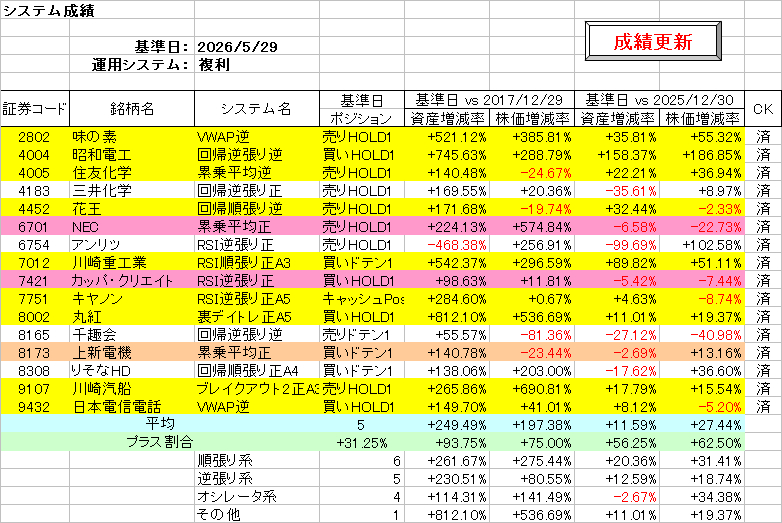Select the 回帰順張り逆 system cell
This screenshot has width=782, height=523.
click(x=257, y=209)
